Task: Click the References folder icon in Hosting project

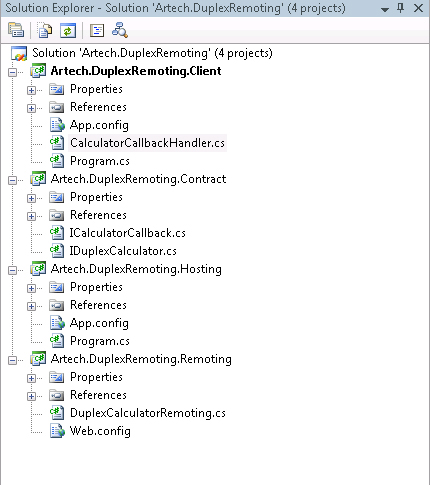Action: coord(57,305)
